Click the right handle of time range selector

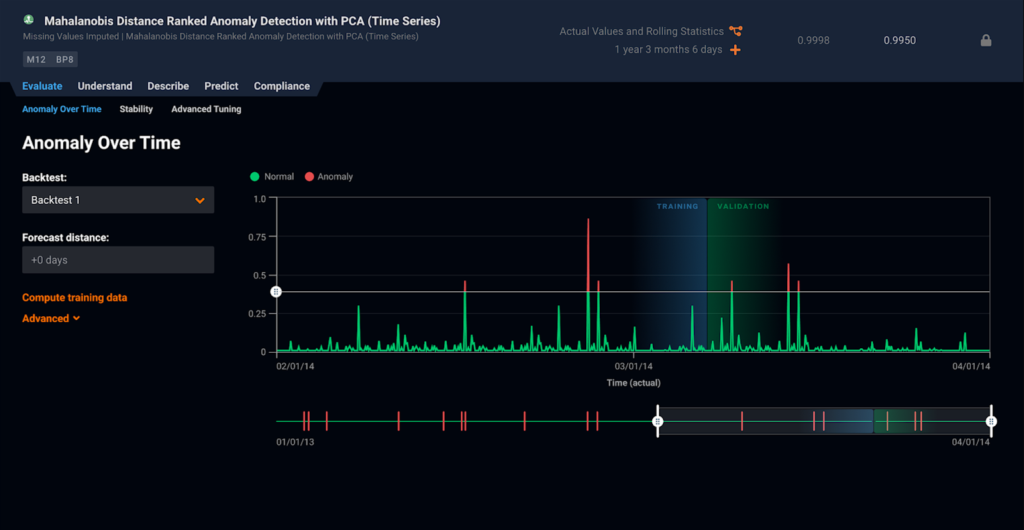click(991, 421)
